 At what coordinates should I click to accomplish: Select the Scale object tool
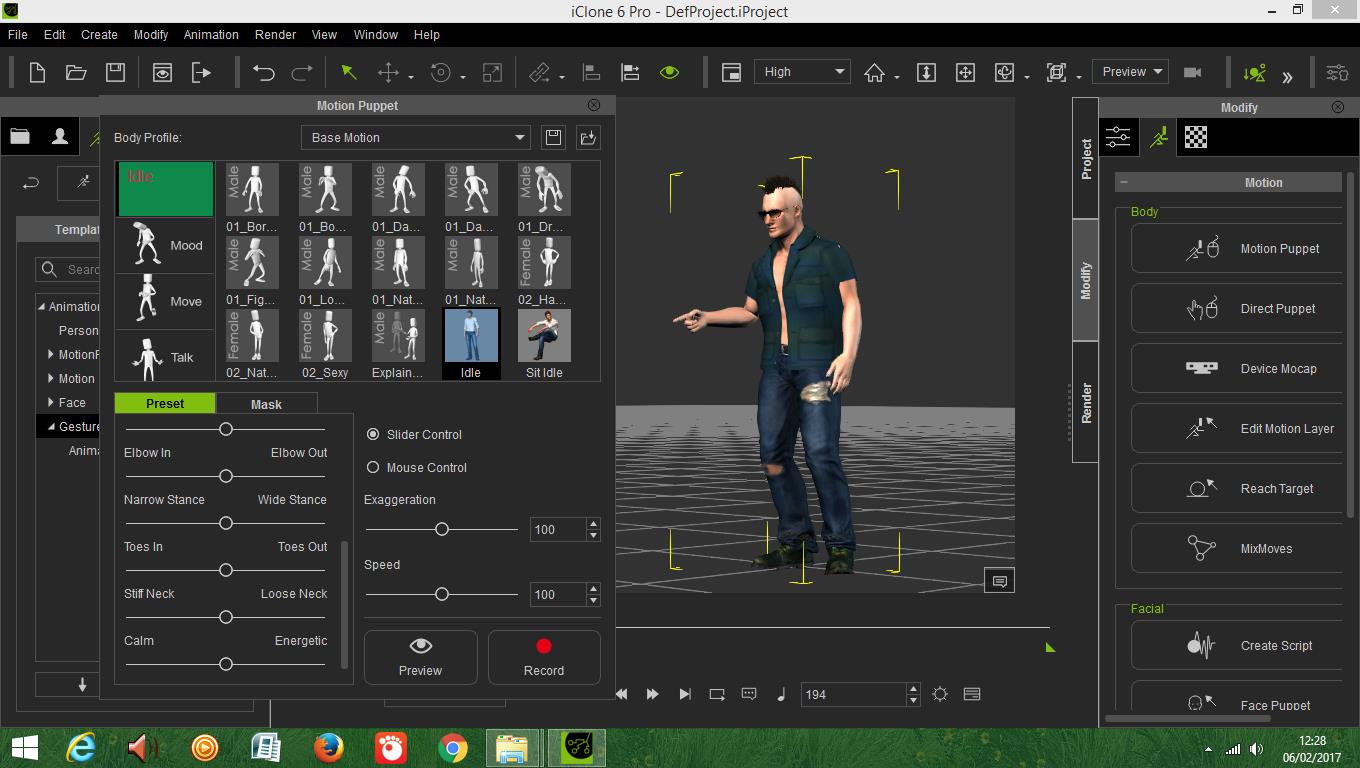pyautogui.click(x=492, y=72)
